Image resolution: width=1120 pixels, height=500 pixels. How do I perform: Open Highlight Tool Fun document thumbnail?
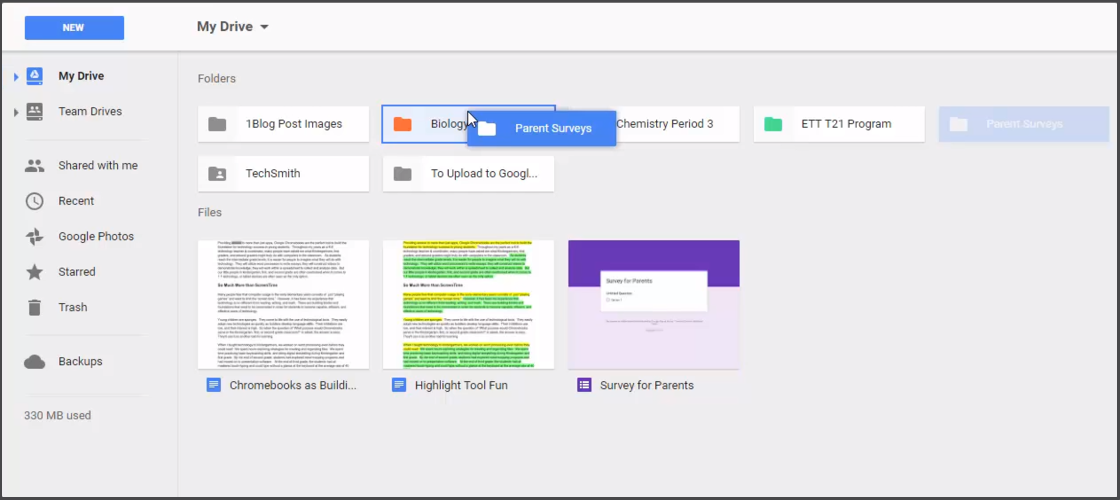click(x=469, y=304)
